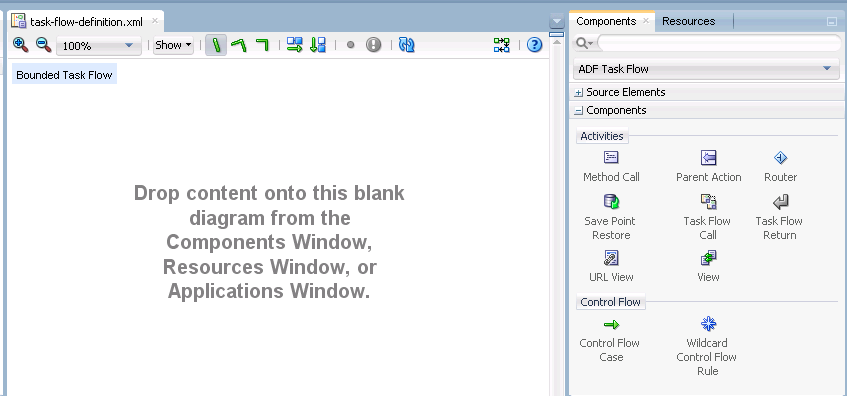Open the ADF Task Flow palette dropdown
This screenshot has width=847, height=396.
[707, 69]
